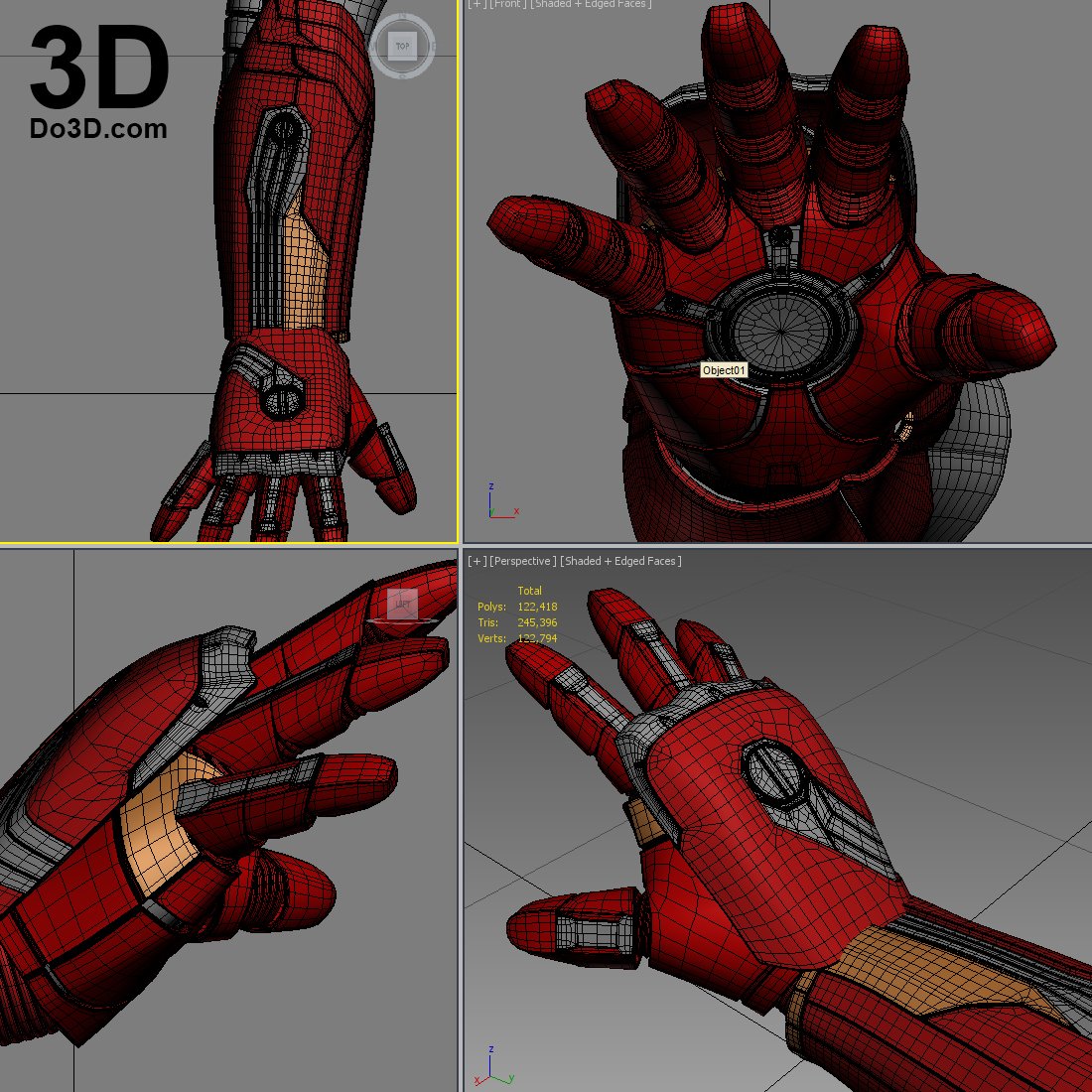Screen dimensions: 1092x1092
Task: Click the axis tripod in the Front viewport
Action: [503, 501]
